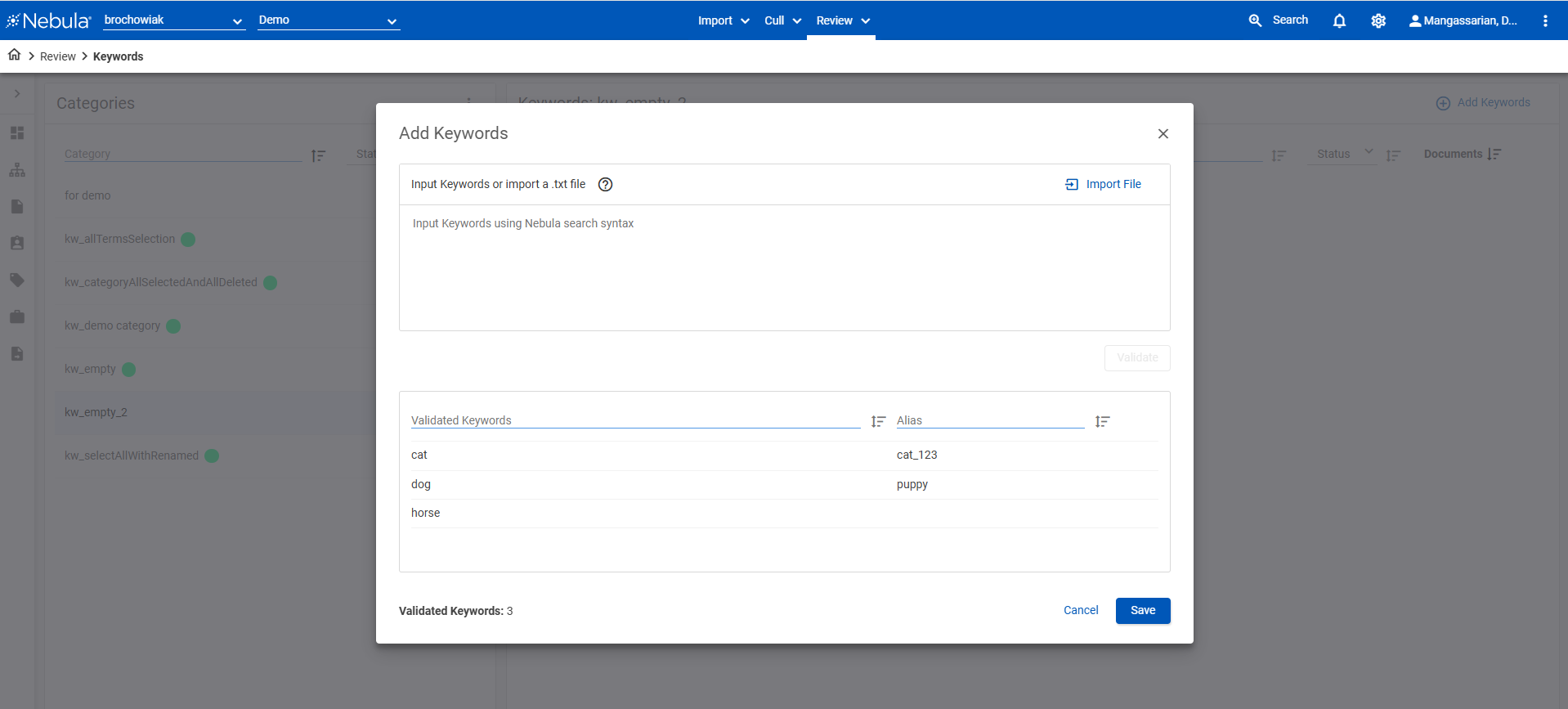Open settings gear icon
The width and height of the screenshot is (1568, 709).
click(1378, 21)
